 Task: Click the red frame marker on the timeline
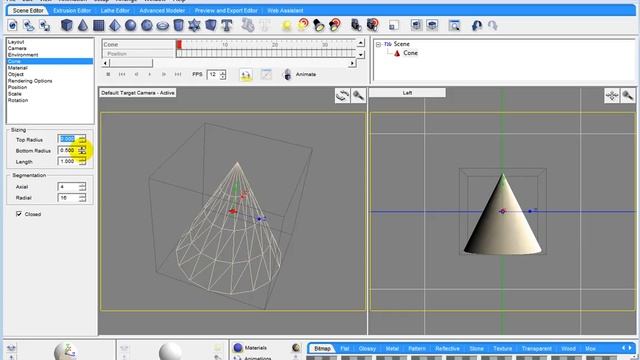pos(179,44)
